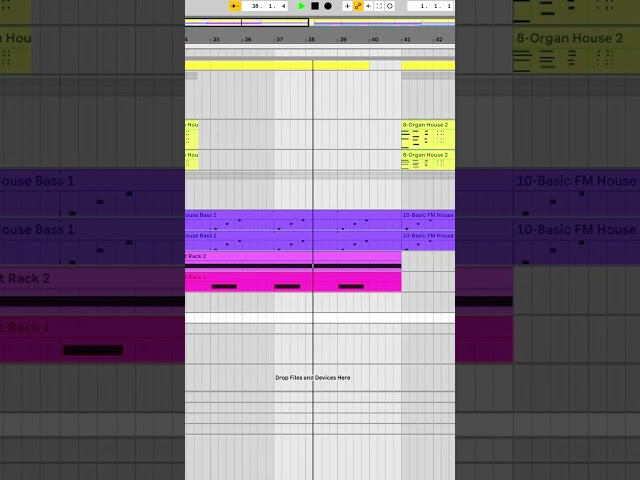640x480 pixels.
Task: Click bar 39 on the beat ruler
Action: [x=343, y=40]
